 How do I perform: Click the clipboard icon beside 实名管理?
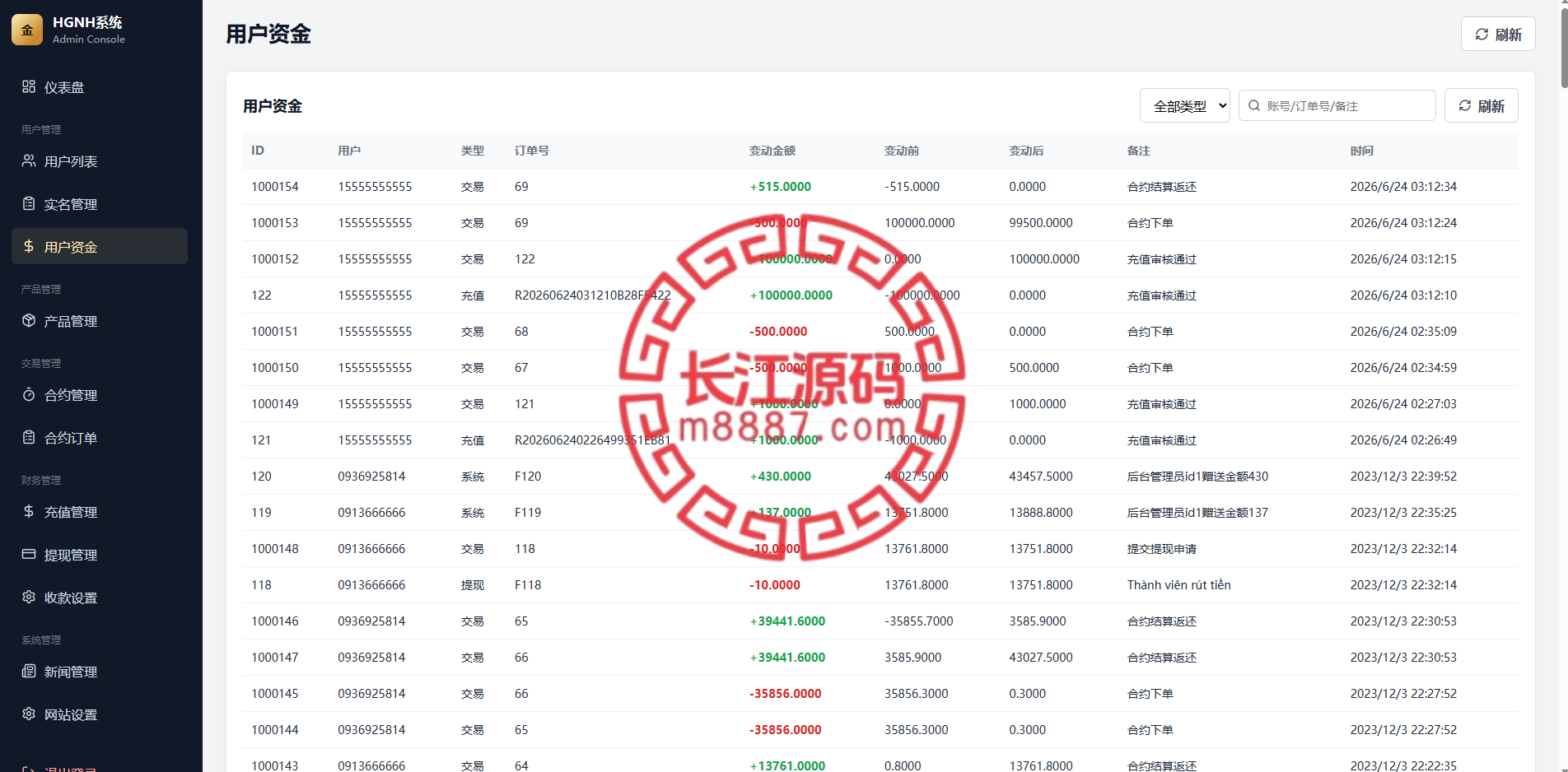point(29,203)
